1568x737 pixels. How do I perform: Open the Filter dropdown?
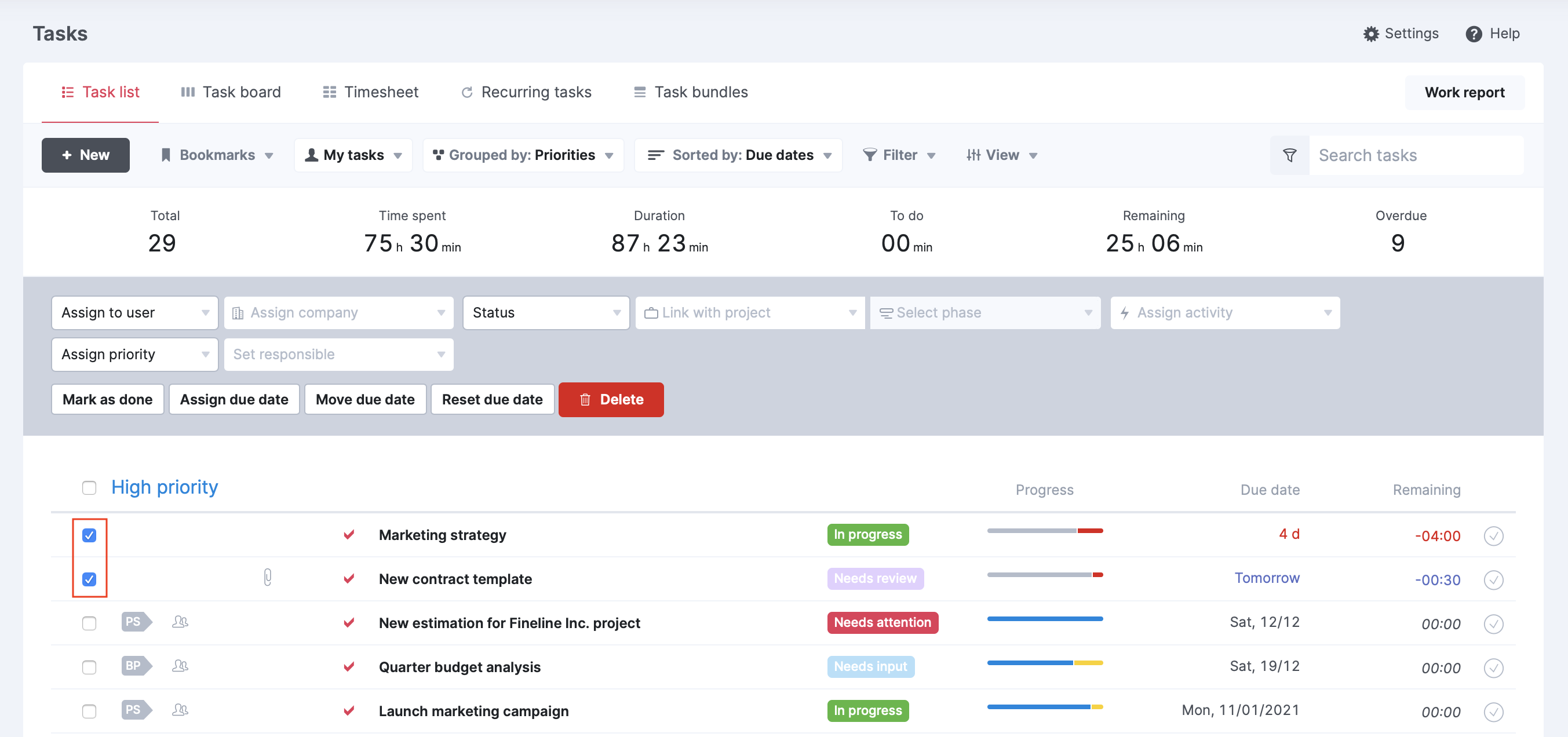point(899,155)
